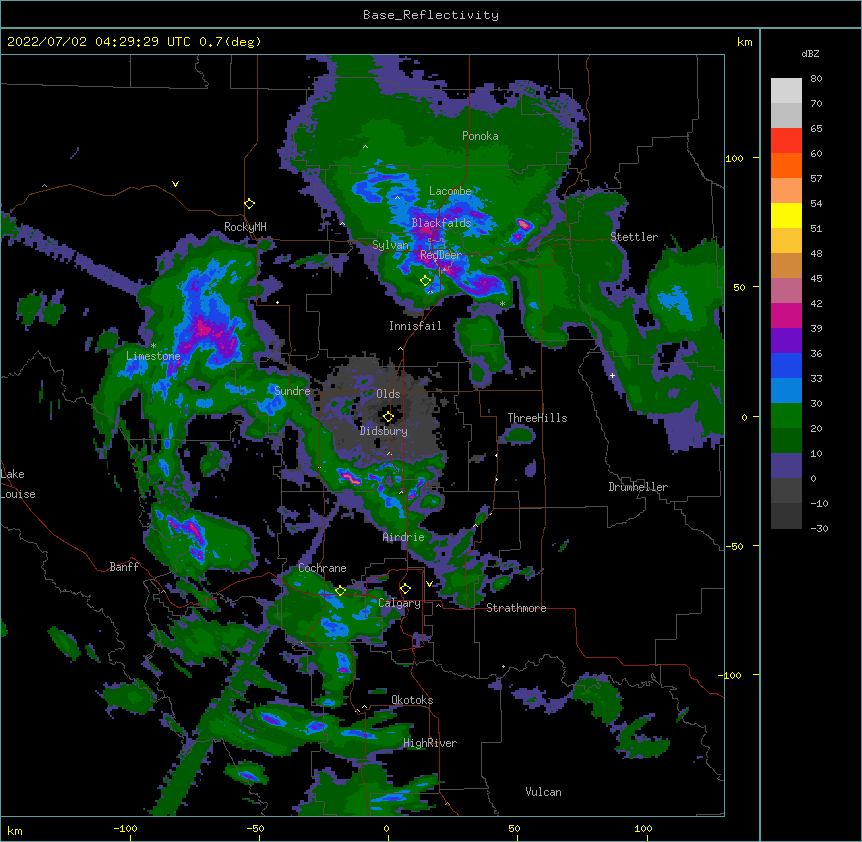This screenshot has width=862, height=842.
Task: Click the Ponoka city label
Action: coord(480,136)
